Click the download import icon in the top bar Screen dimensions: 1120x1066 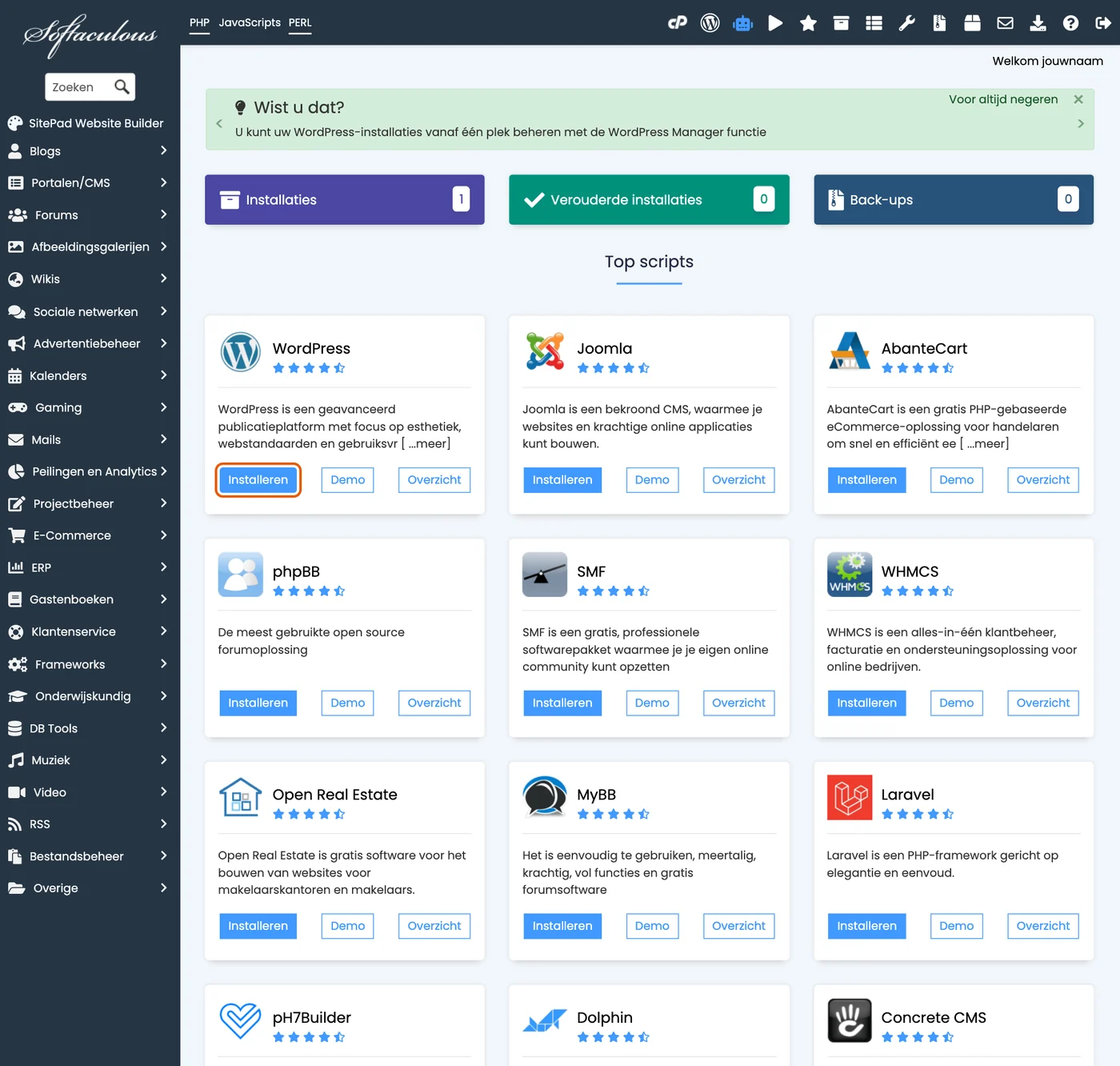click(x=1038, y=23)
